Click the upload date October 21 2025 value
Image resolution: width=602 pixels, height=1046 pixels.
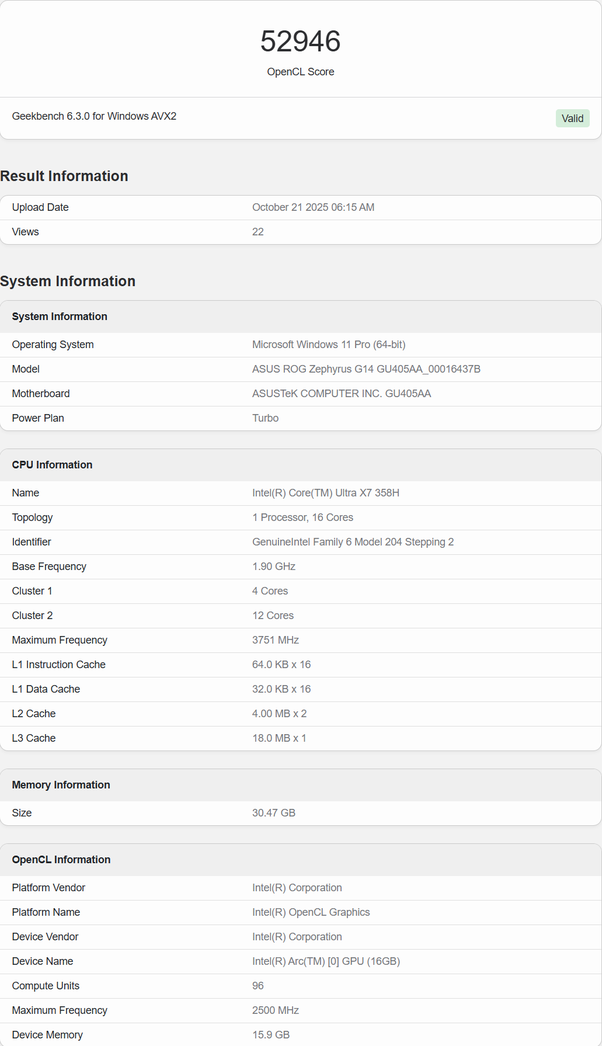coord(313,208)
